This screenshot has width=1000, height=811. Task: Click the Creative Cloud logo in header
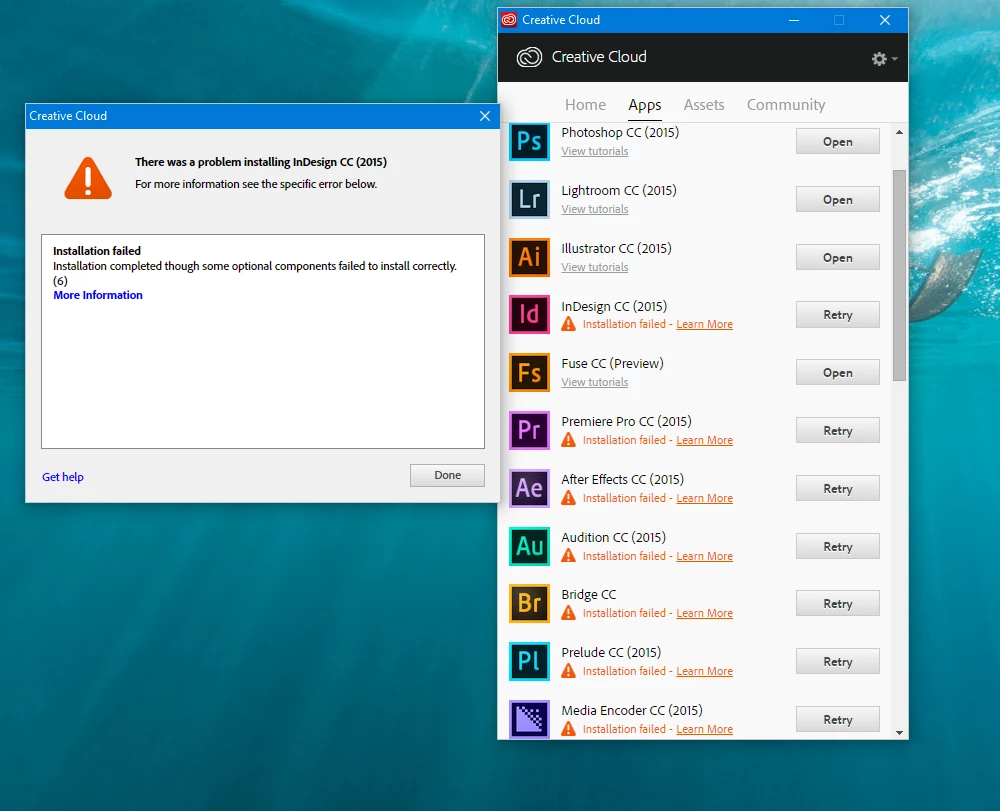pos(529,57)
